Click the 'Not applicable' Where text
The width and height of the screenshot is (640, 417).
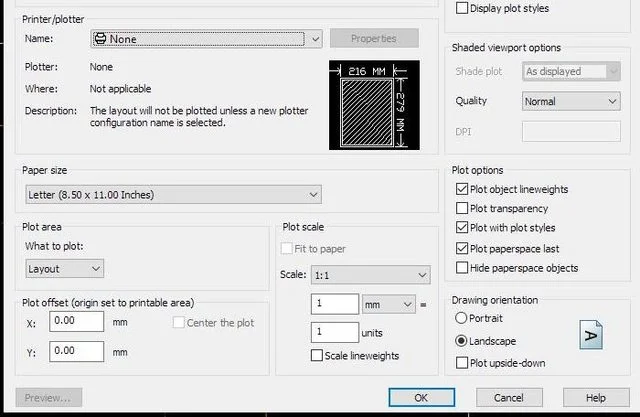pos(120,89)
